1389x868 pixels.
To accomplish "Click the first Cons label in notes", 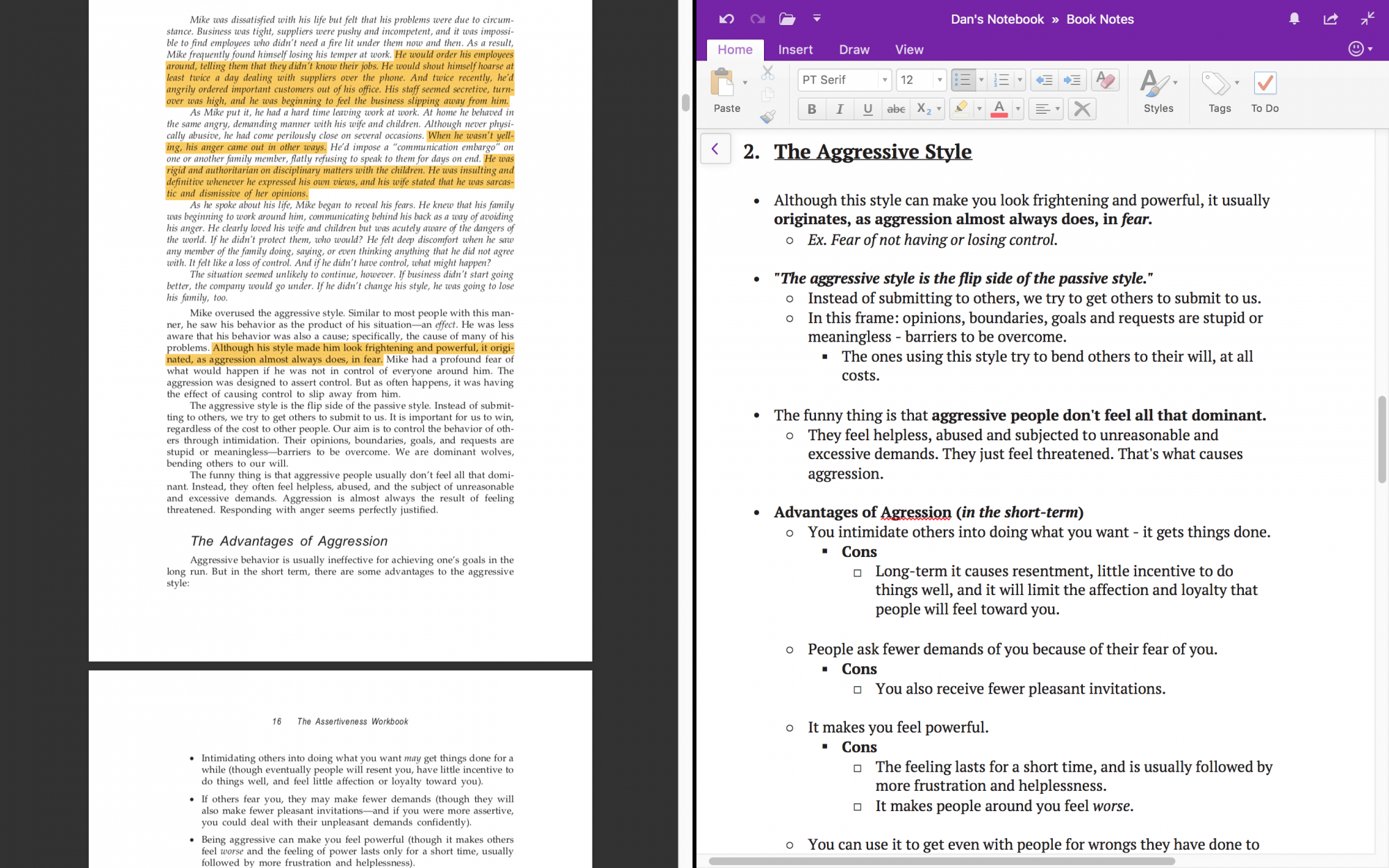I will (859, 551).
